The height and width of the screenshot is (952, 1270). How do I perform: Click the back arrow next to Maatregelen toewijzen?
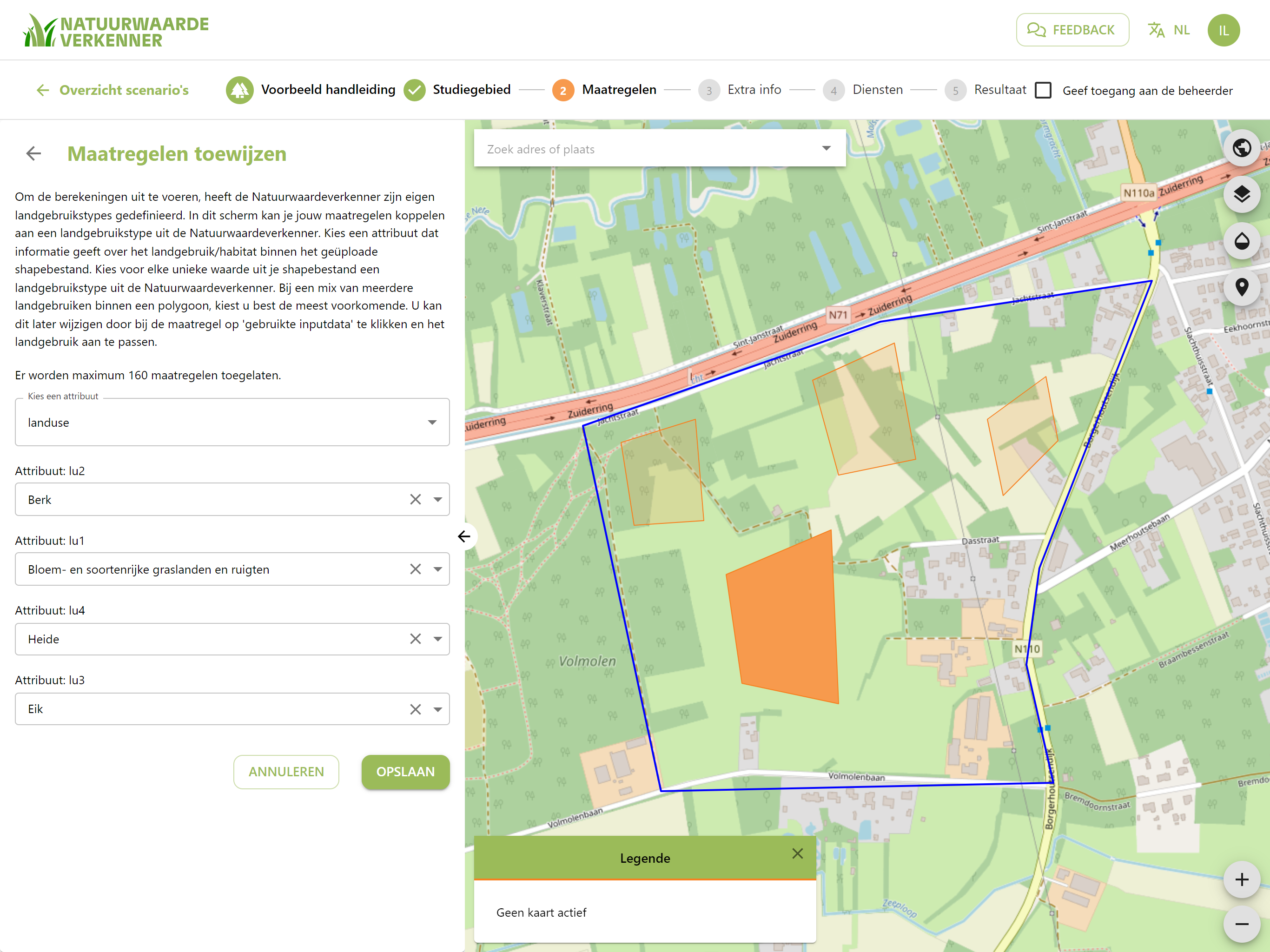tap(34, 153)
